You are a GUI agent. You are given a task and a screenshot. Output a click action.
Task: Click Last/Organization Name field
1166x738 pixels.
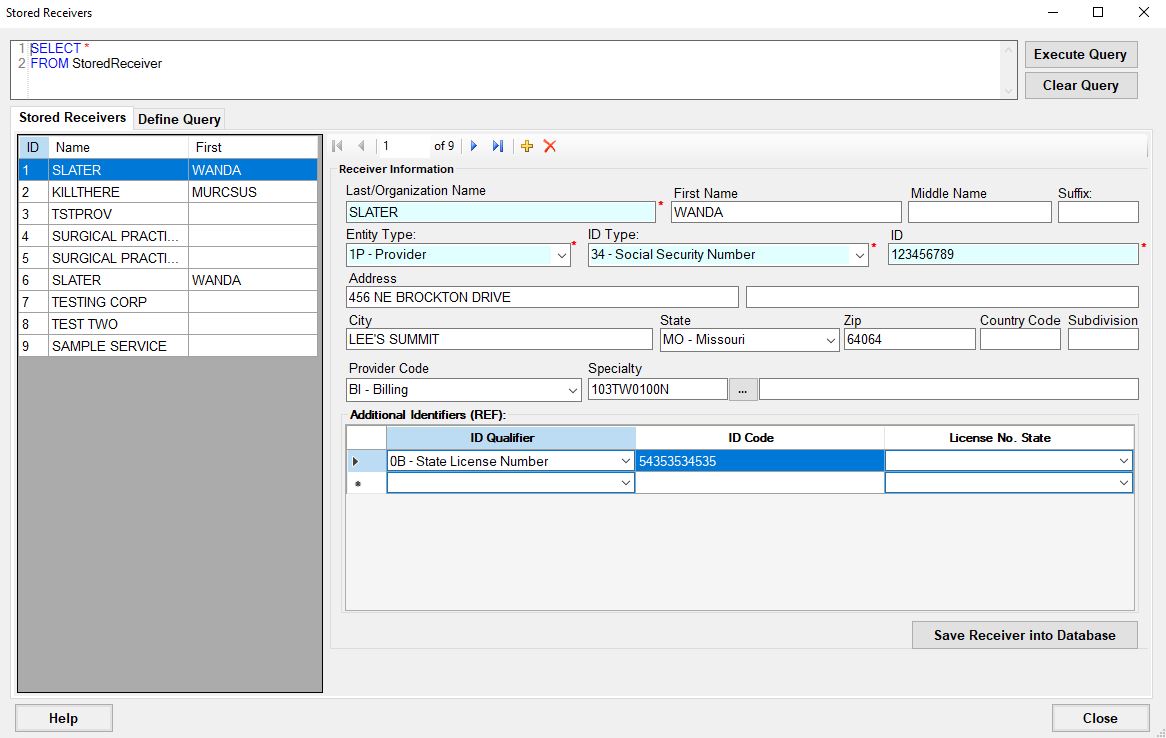[500, 212]
